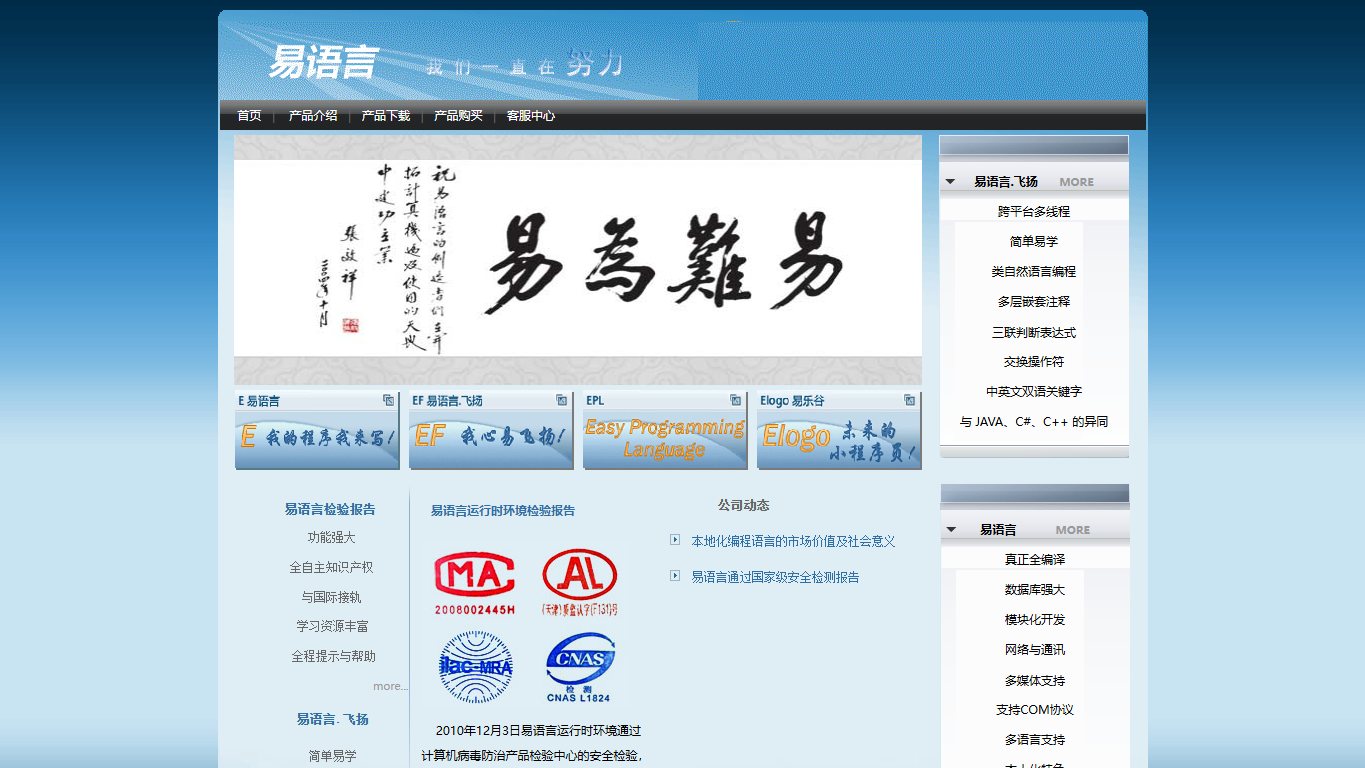Open popup icon on Elogo 易乐谷 card
Viewport: 1365px width, 768px height.
[910, 400]
